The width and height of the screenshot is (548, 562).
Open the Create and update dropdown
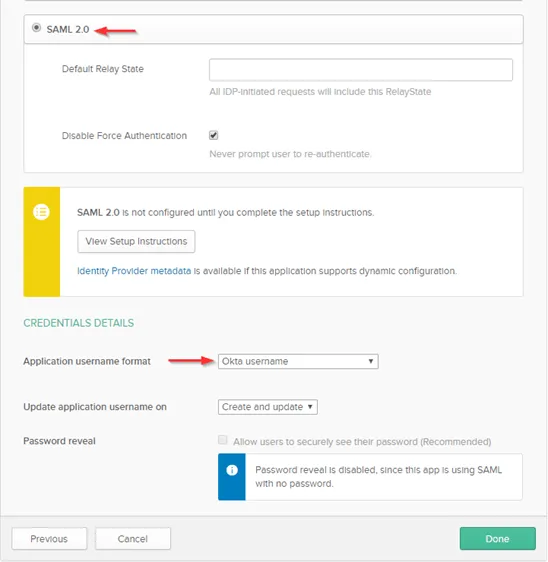point(267,407)
